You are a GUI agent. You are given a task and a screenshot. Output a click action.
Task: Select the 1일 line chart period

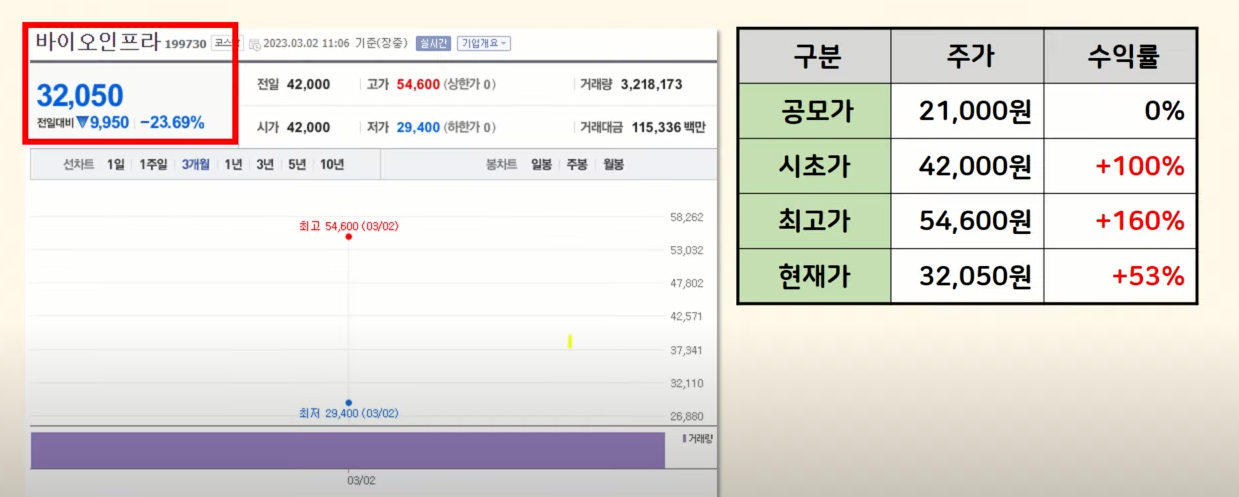pyautogui.click(x=117, y=165)
